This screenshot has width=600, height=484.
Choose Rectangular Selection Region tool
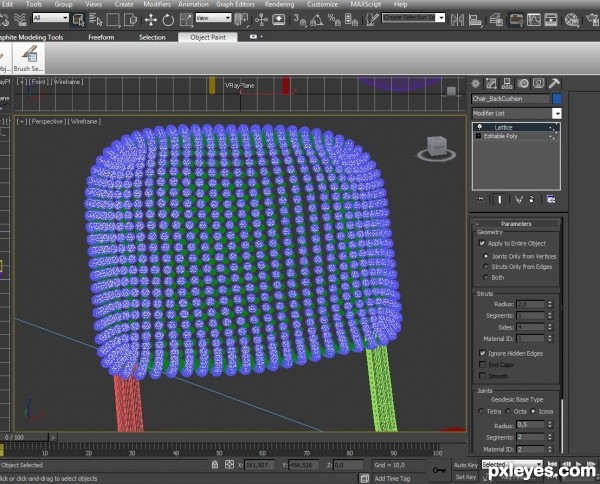click(113, 20)
